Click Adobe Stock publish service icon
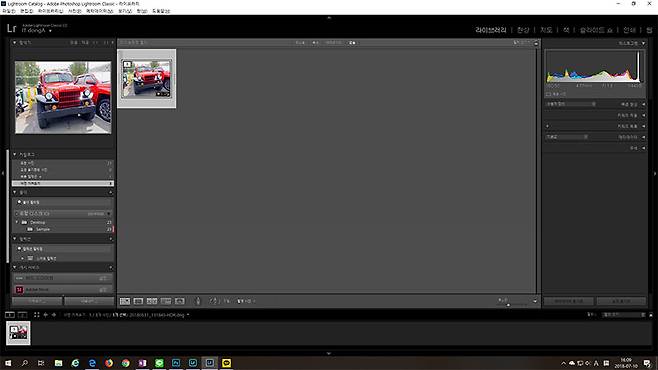The image size is (658, 370). 19,289
